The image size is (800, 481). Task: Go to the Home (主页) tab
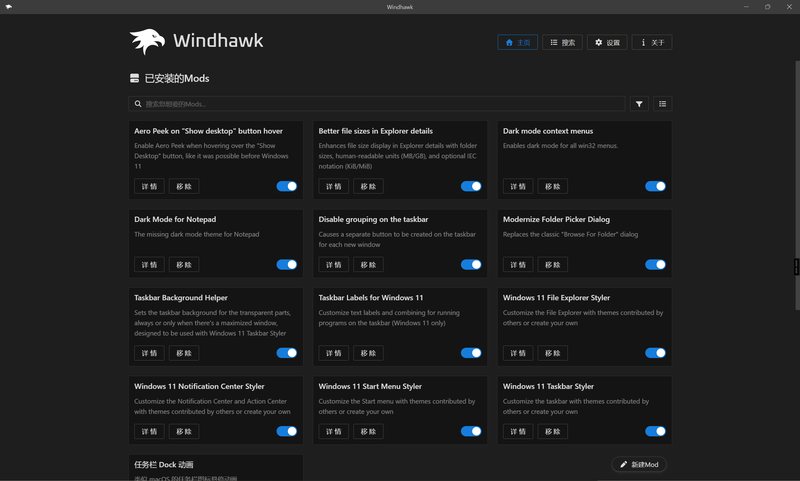point(517,42)
